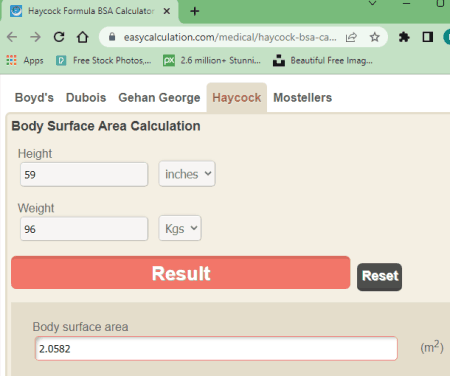
Task: Switch to the Mostellers tab
Action: [x=303, y=98]
